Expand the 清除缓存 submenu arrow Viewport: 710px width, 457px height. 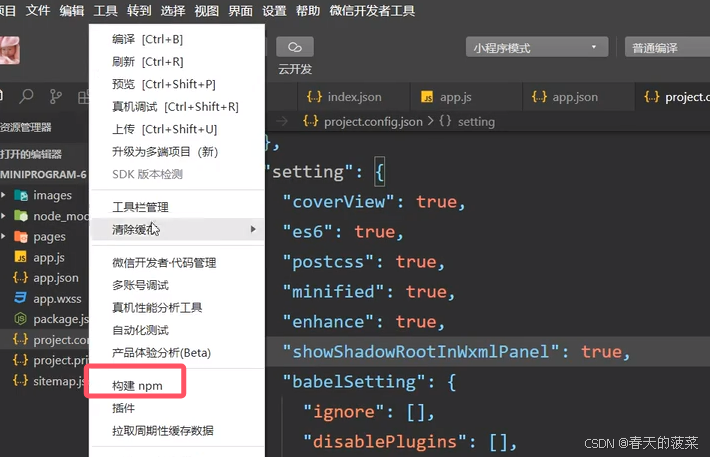253,229
